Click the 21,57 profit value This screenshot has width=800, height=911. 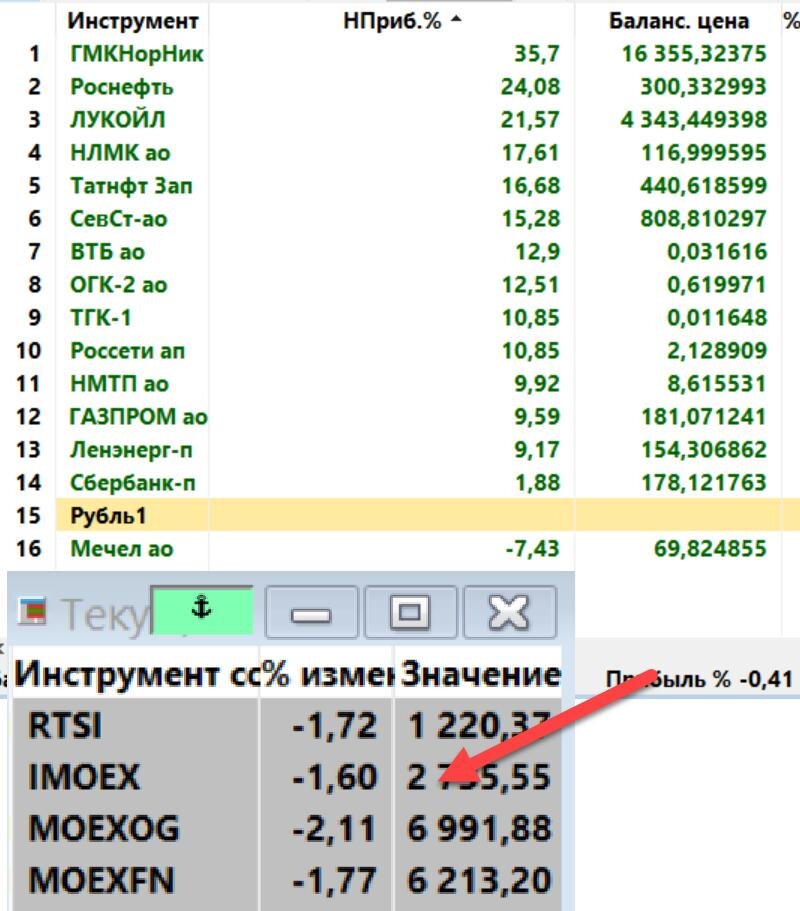530,120
